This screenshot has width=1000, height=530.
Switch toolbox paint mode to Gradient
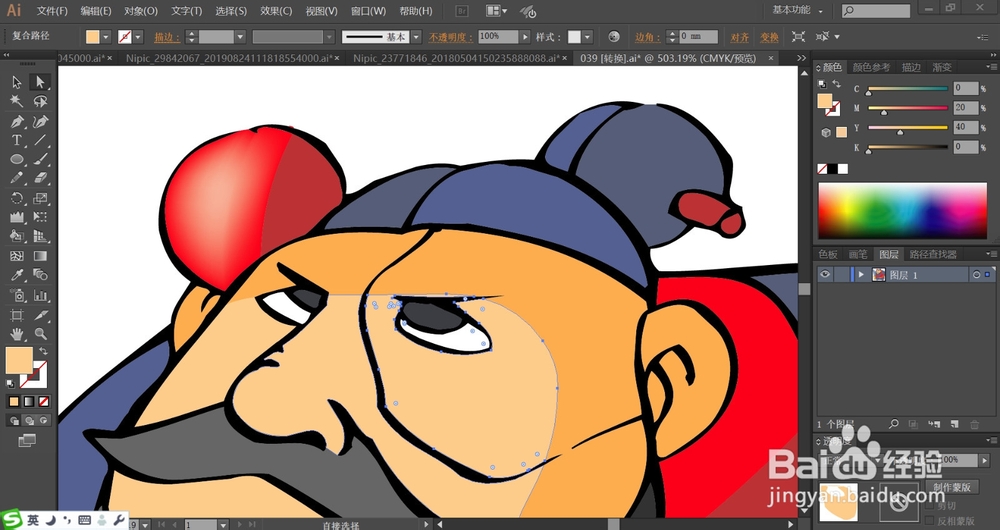click(29, 402)
